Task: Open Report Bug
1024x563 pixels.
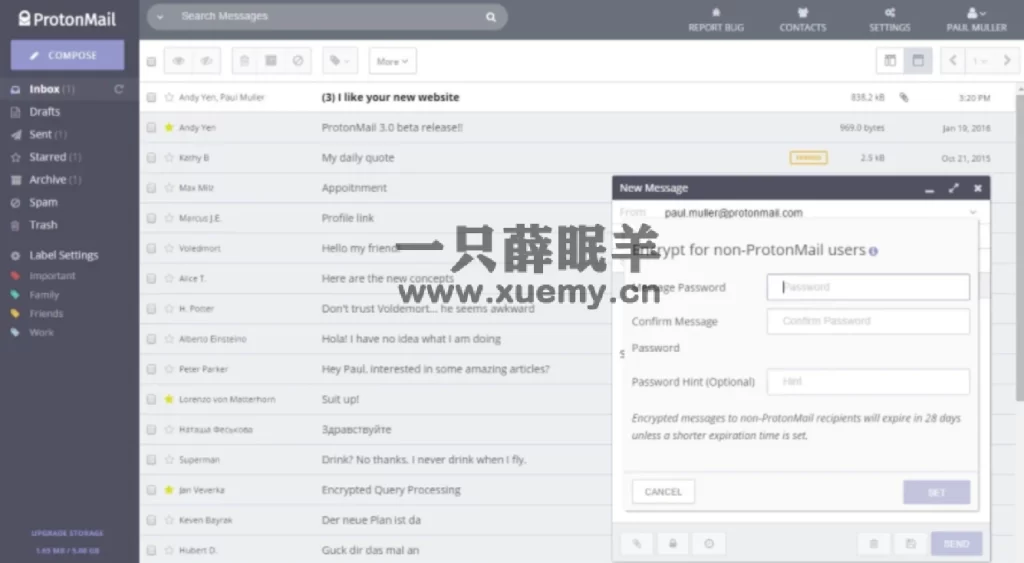Action: coord(716,20)
